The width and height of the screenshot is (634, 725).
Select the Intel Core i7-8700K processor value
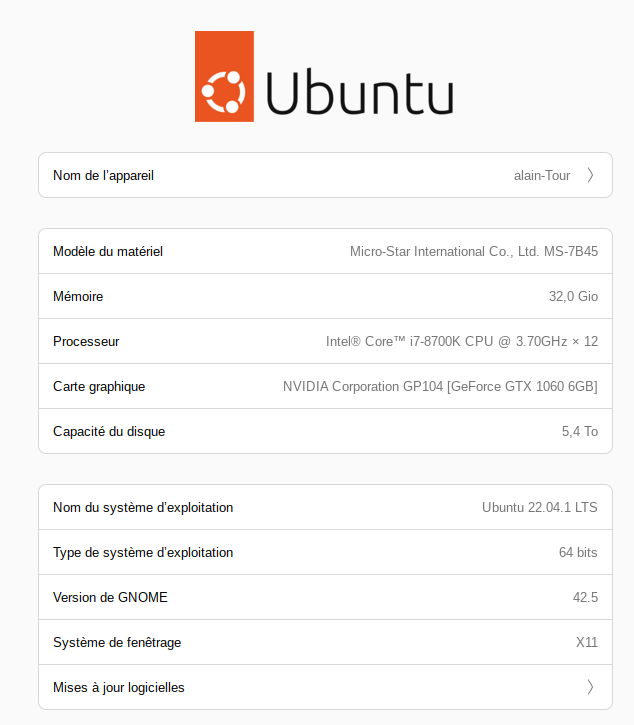[x=462, y=341]
